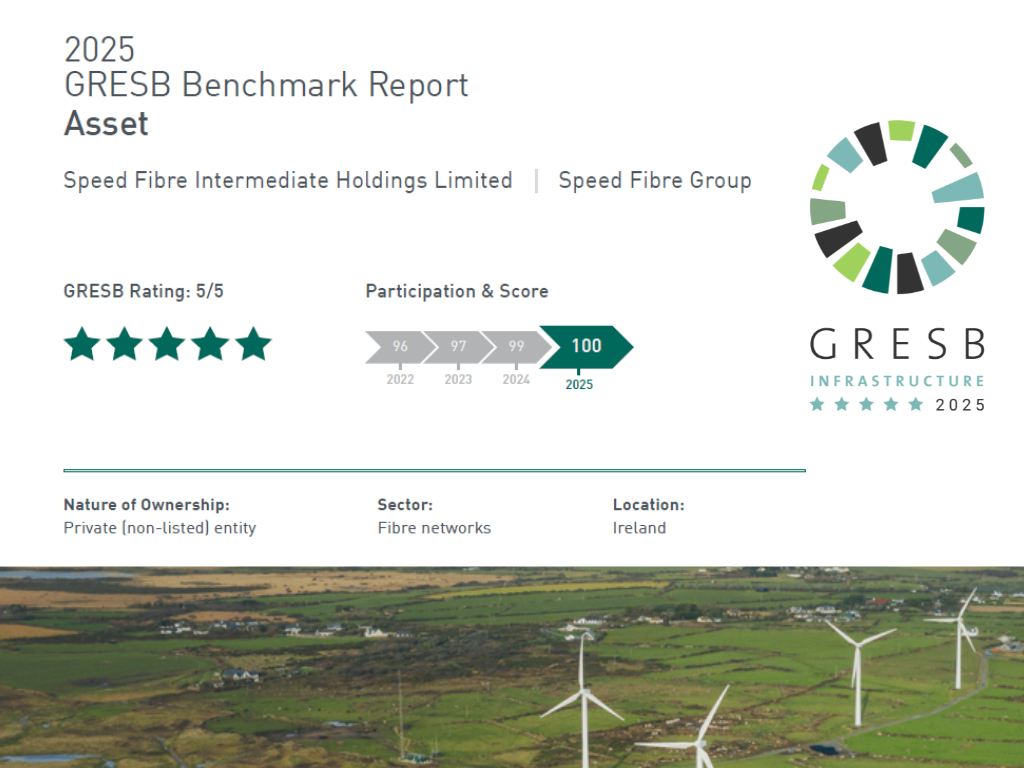The height and width of the screenshot is (768, 1024).
Task: Click the Ireland location value
Action: [x=639, y=528]
